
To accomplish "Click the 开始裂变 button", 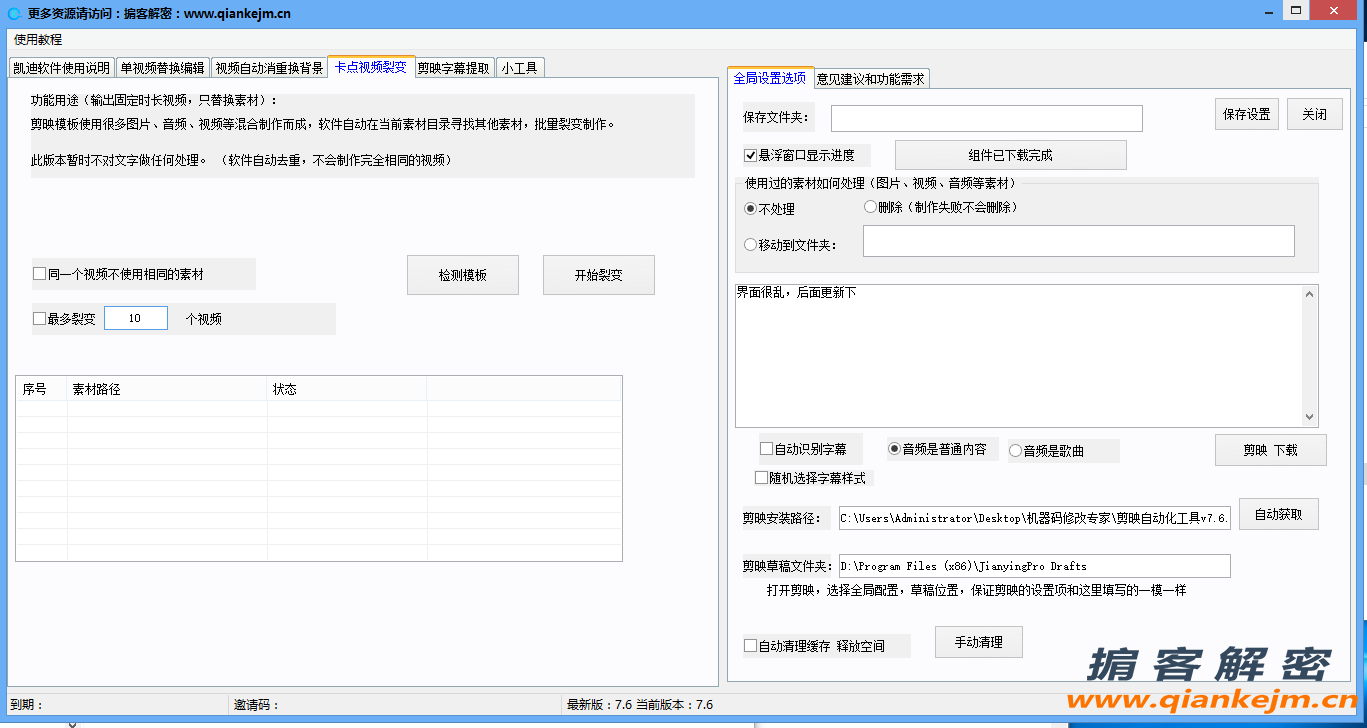I will click(599, 275).
